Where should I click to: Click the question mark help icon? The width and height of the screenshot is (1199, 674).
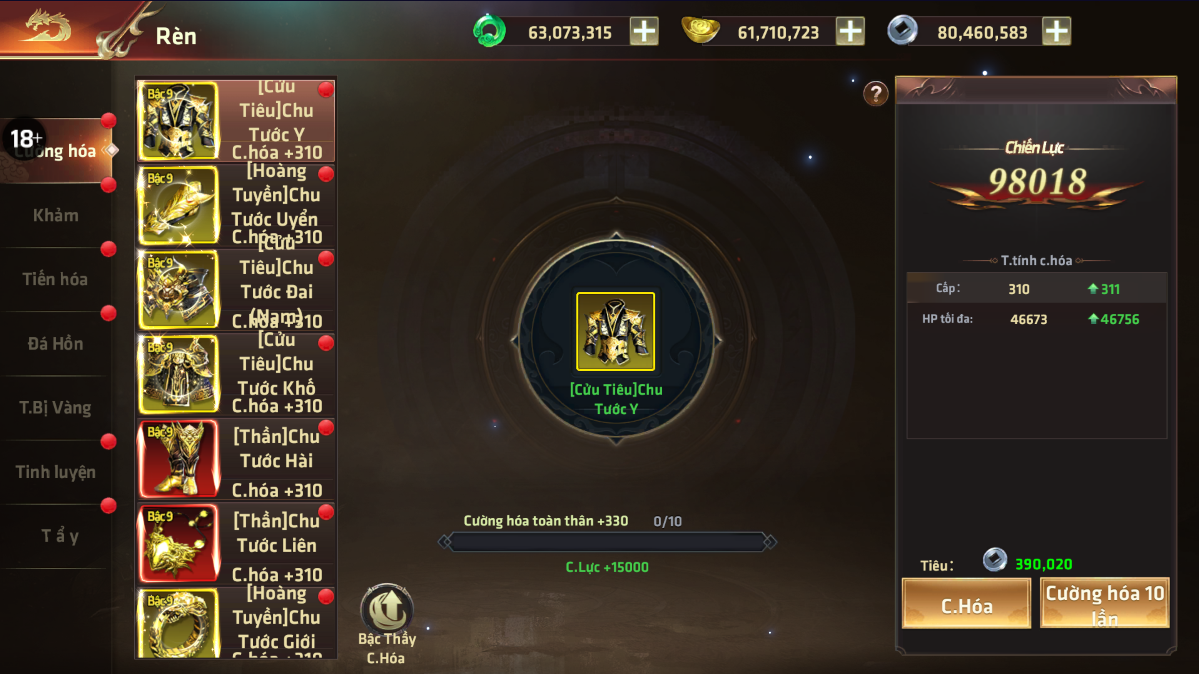[x=876, y=93]
